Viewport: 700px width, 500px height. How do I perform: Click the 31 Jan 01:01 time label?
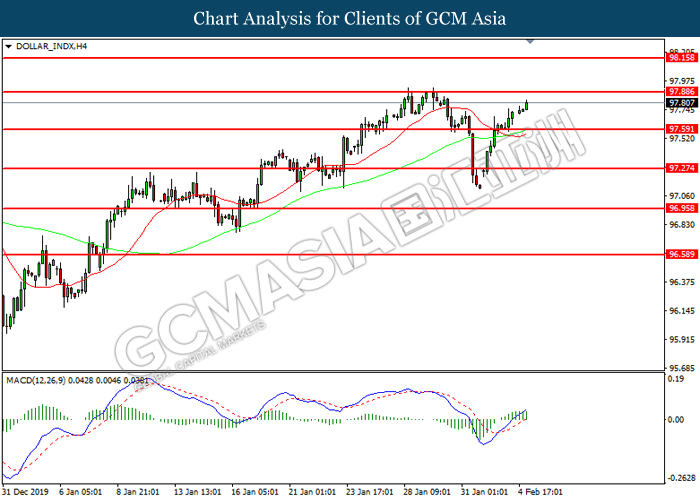click(x=484, y=492)
